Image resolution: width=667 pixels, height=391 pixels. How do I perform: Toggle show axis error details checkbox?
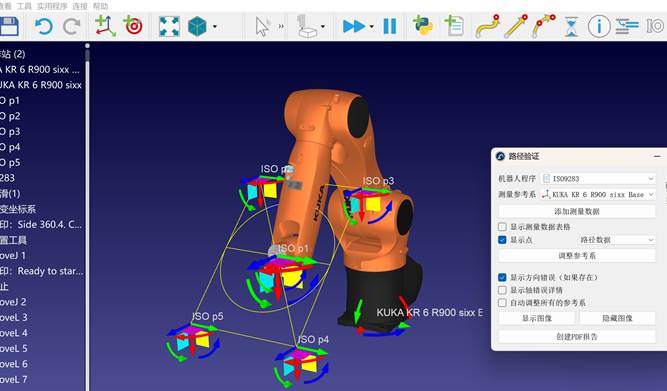click(x=502, y=290)
